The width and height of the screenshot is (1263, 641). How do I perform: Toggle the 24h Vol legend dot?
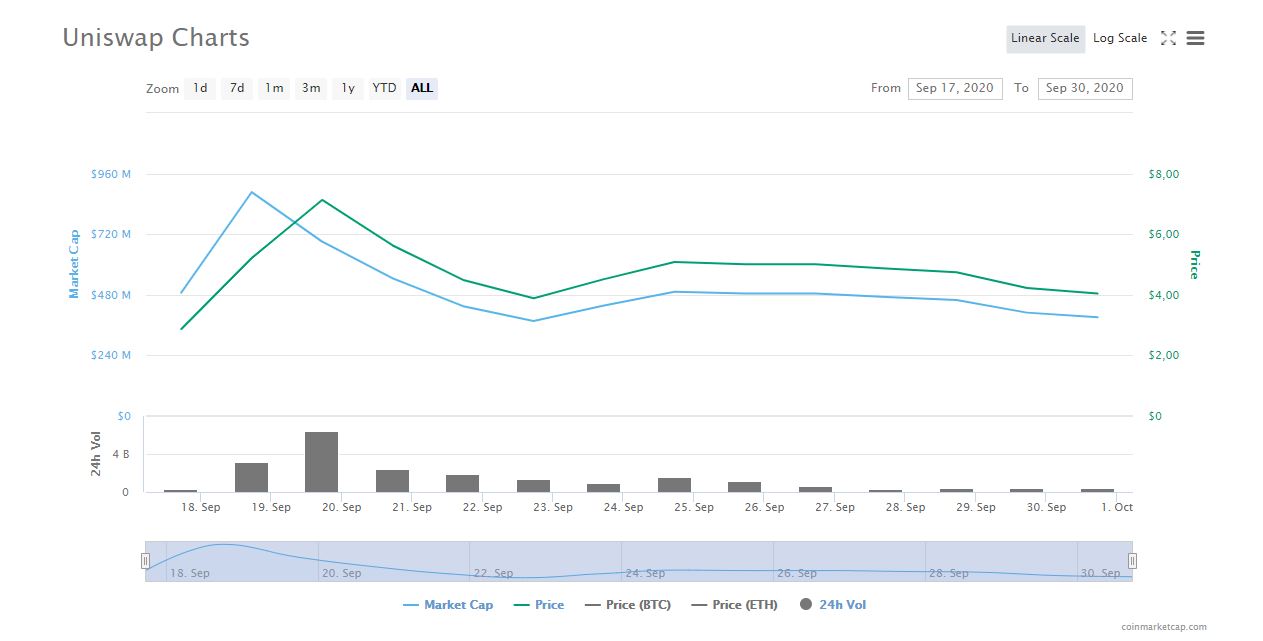point(806,604)
